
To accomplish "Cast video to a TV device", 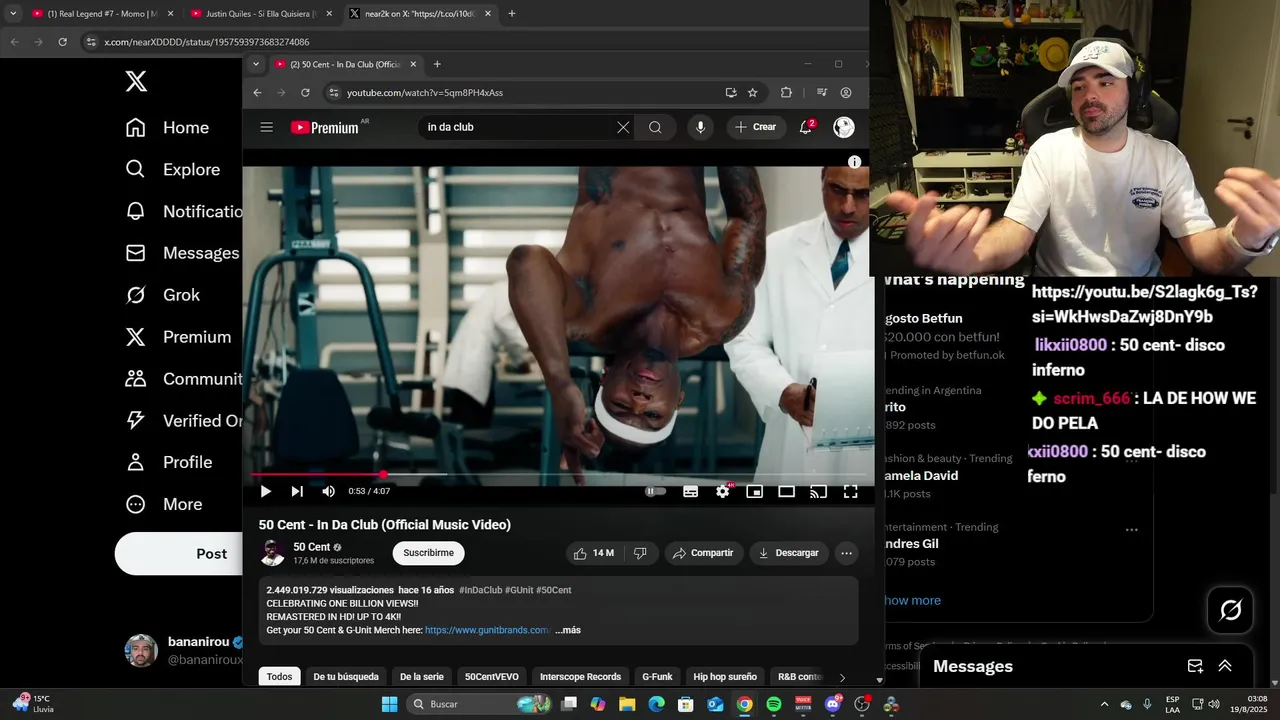I will [x=818, y=491].
